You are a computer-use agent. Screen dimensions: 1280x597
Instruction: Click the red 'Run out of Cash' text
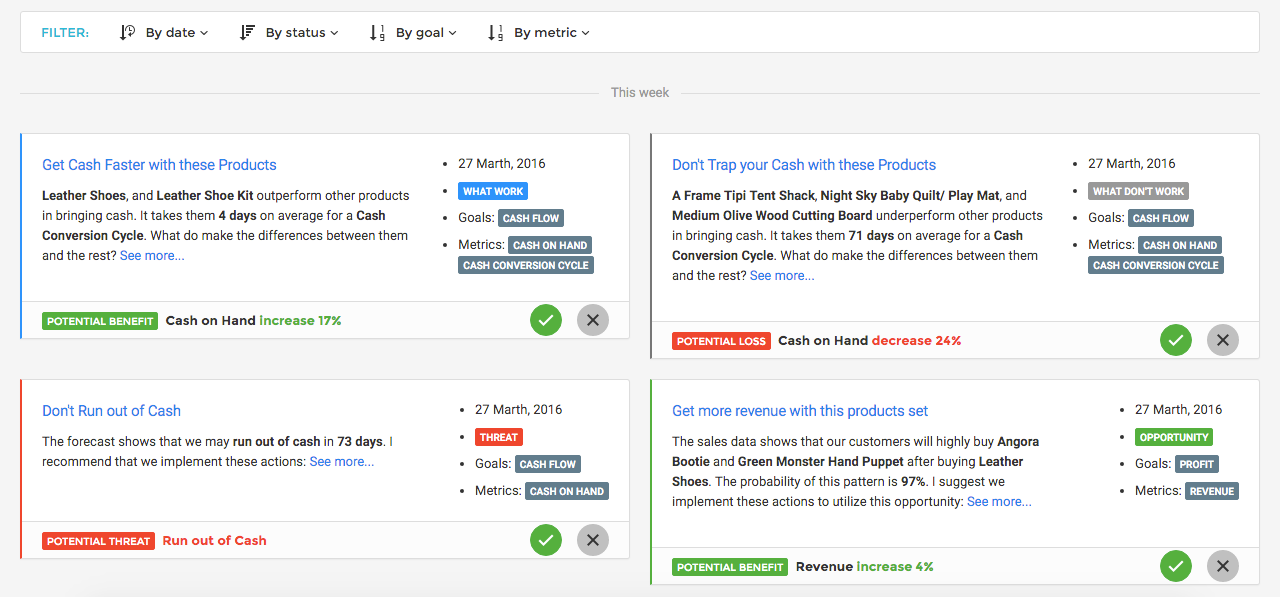[x=215, y=541]
